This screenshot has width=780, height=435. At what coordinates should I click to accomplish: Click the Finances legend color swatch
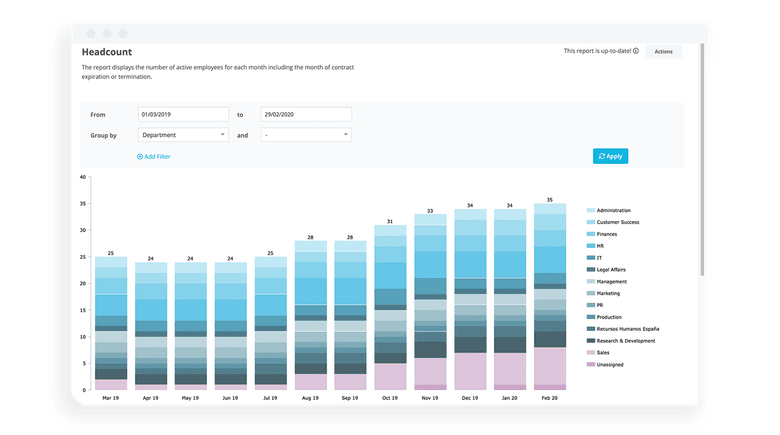[x=590, y=234]
